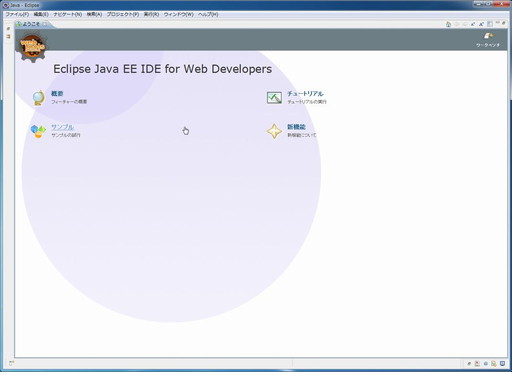The width and height of the screenshot is (512, 372).
Task: Open the 検索(A) menu
Action: (94, 14)
